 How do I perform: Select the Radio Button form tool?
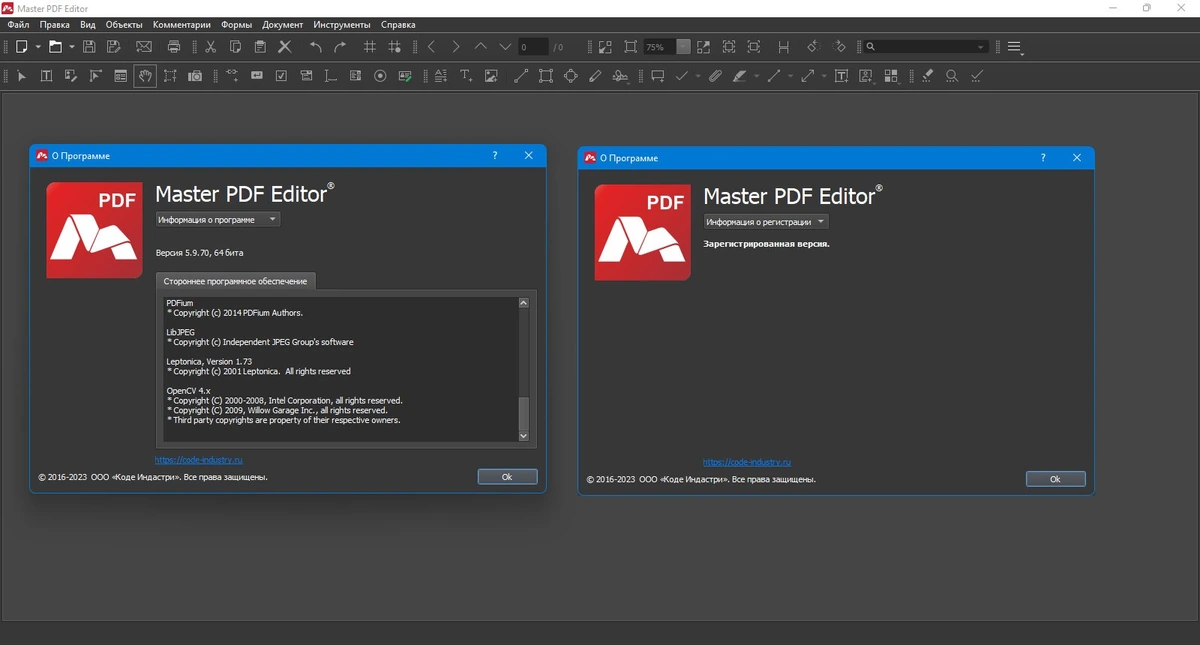point(380,76)
